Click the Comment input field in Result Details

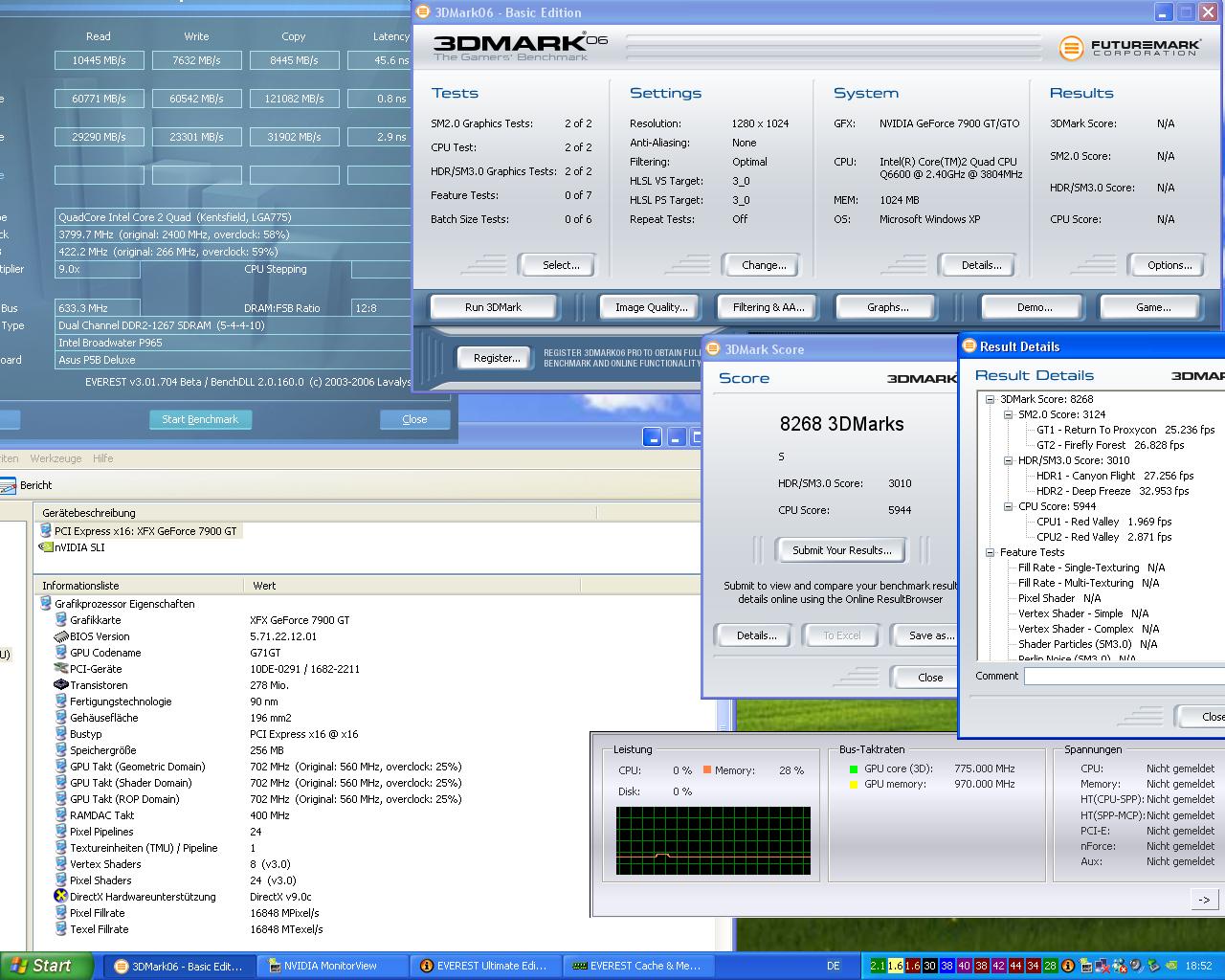point(1125,677)
